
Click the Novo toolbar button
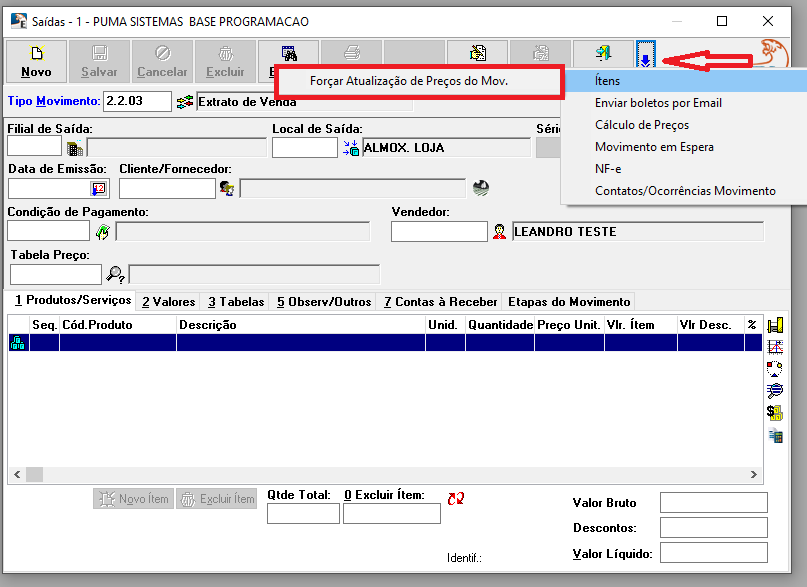coord(36,60)
